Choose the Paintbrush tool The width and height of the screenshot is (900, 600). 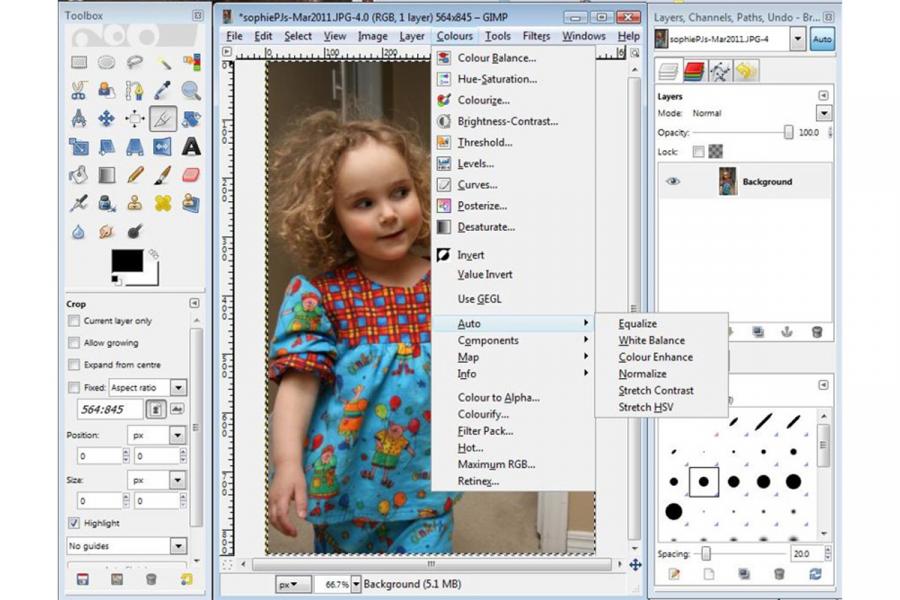[x=162, y=175]
